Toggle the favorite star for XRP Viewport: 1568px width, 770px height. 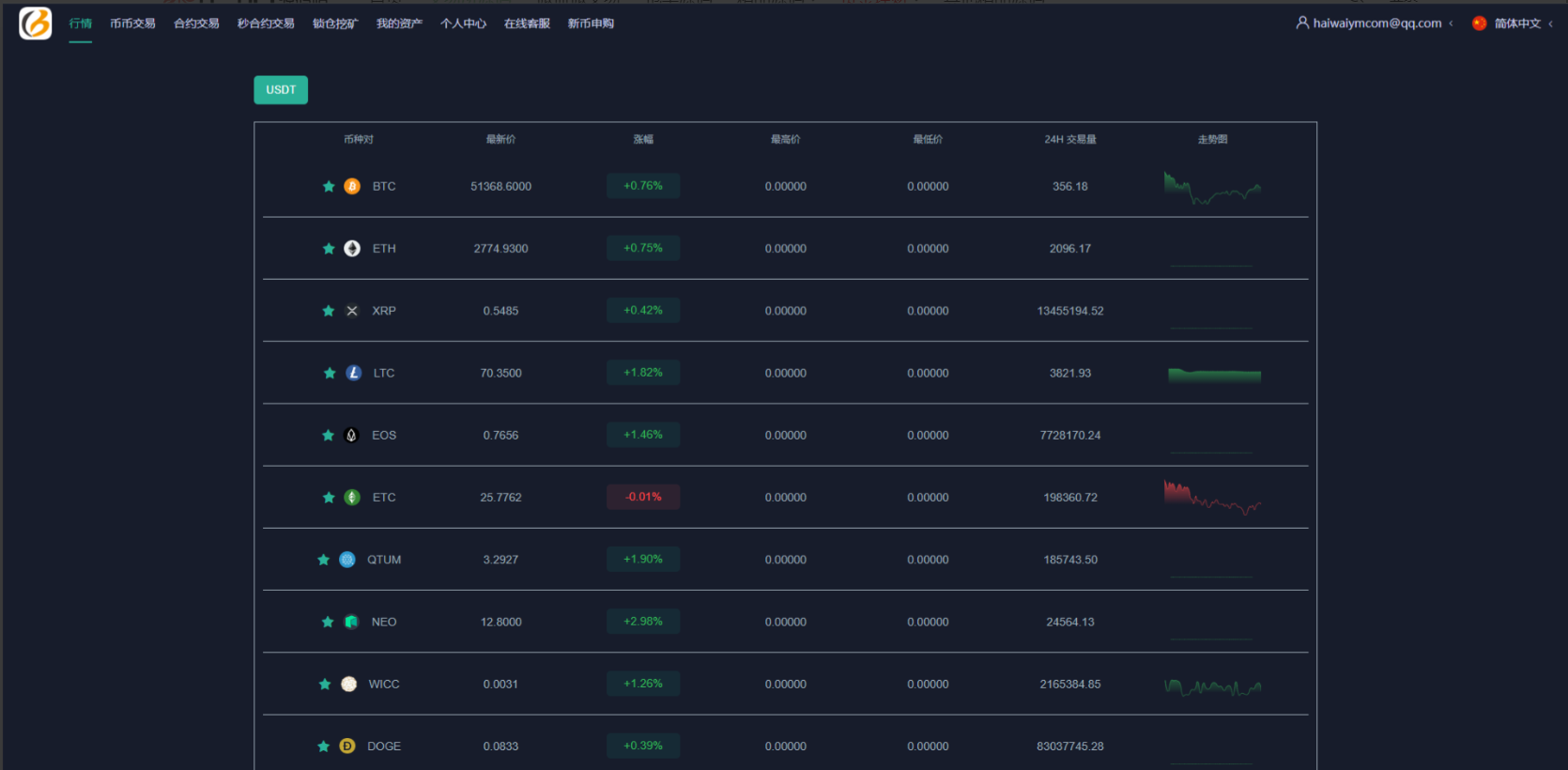pyautogui.click(x=329, y=311)
